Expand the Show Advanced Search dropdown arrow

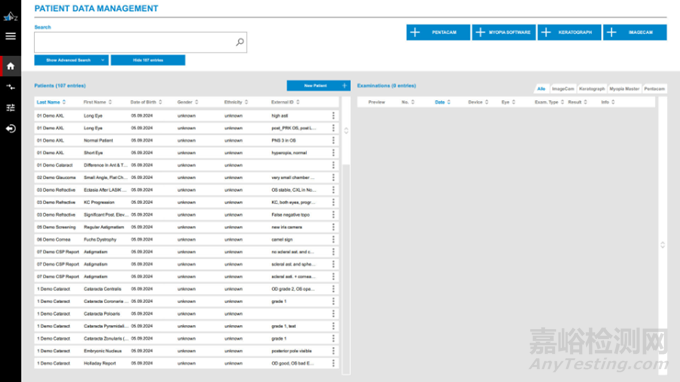click(x=103, y=60)
